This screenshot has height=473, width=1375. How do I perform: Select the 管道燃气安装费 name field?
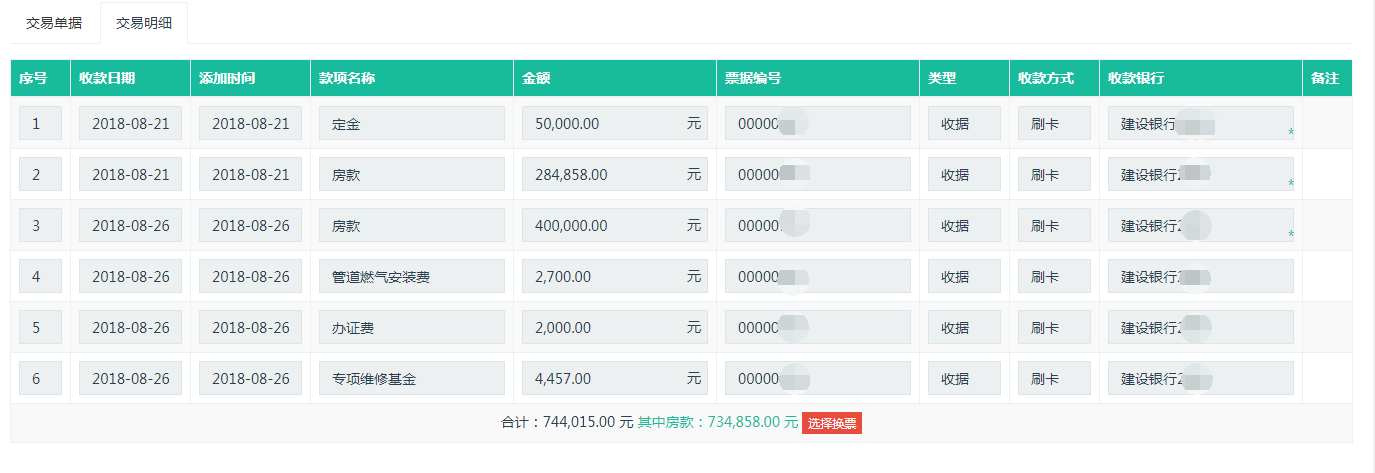tap(411, 277)
